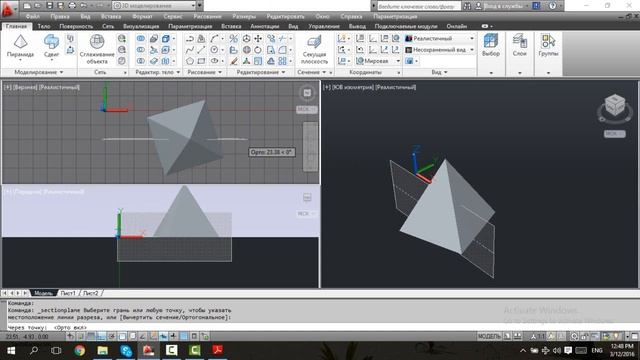Switch to the Лист1 layout tab

pyautogui.click(x=68, y=293)
